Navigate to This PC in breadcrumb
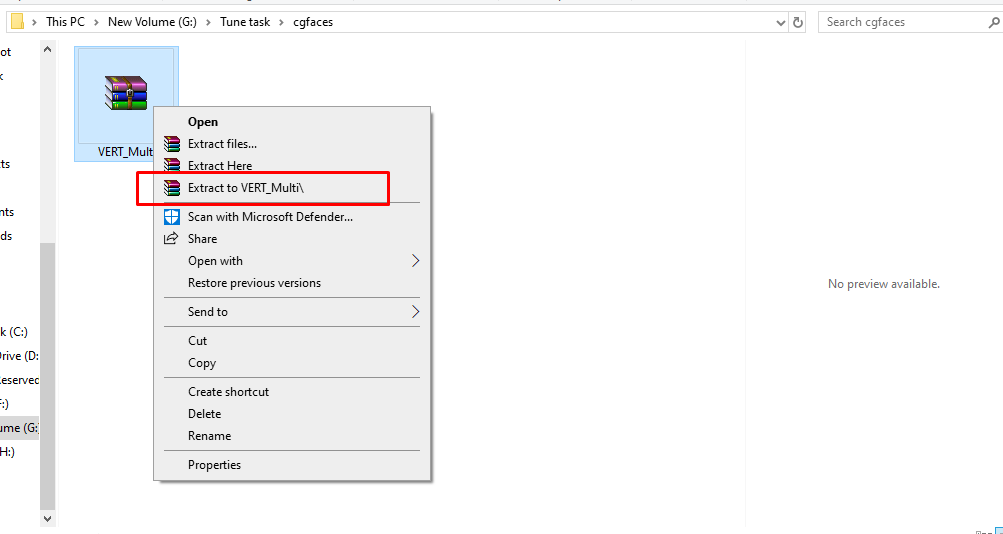Viewport: 1003px width, 534px height. (65, 22)
